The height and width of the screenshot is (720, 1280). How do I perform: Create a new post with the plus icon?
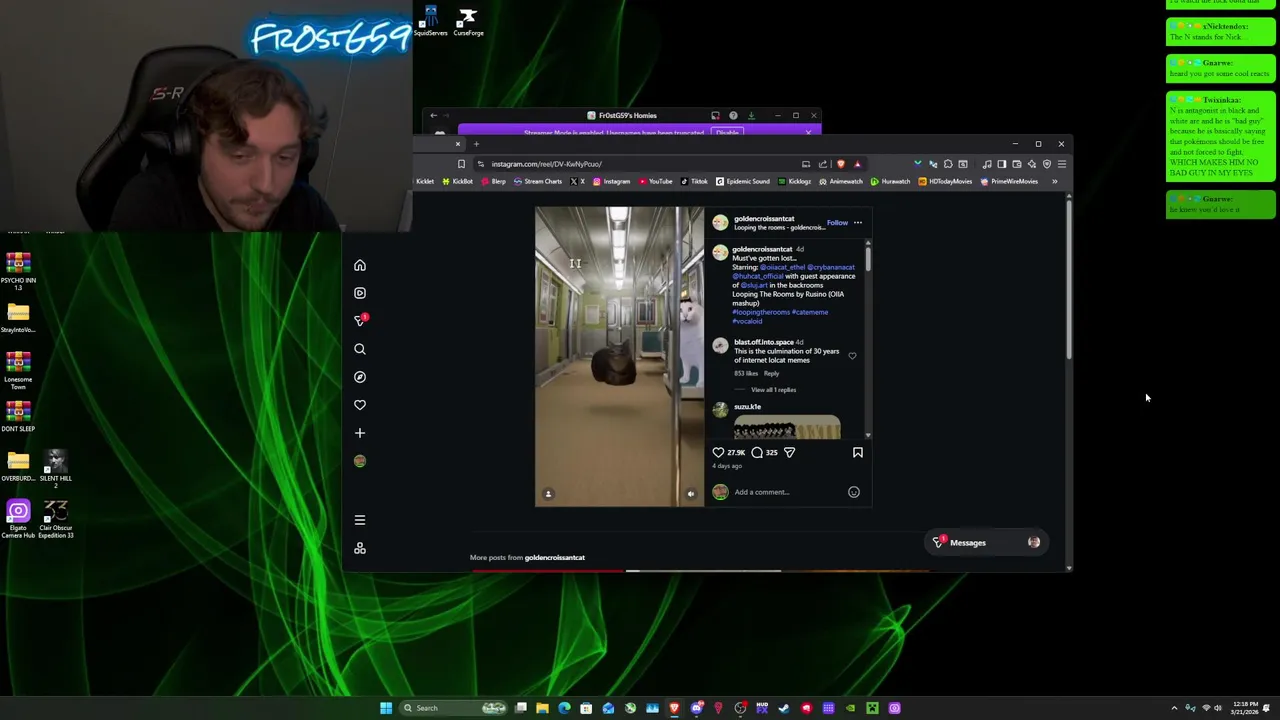[360, 433]
